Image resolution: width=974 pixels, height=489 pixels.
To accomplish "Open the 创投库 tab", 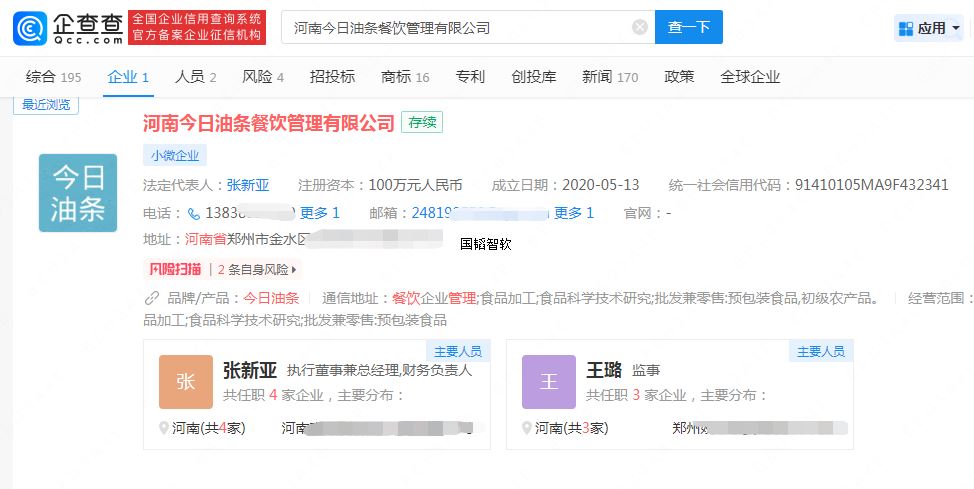I will [x=534, y=77].
